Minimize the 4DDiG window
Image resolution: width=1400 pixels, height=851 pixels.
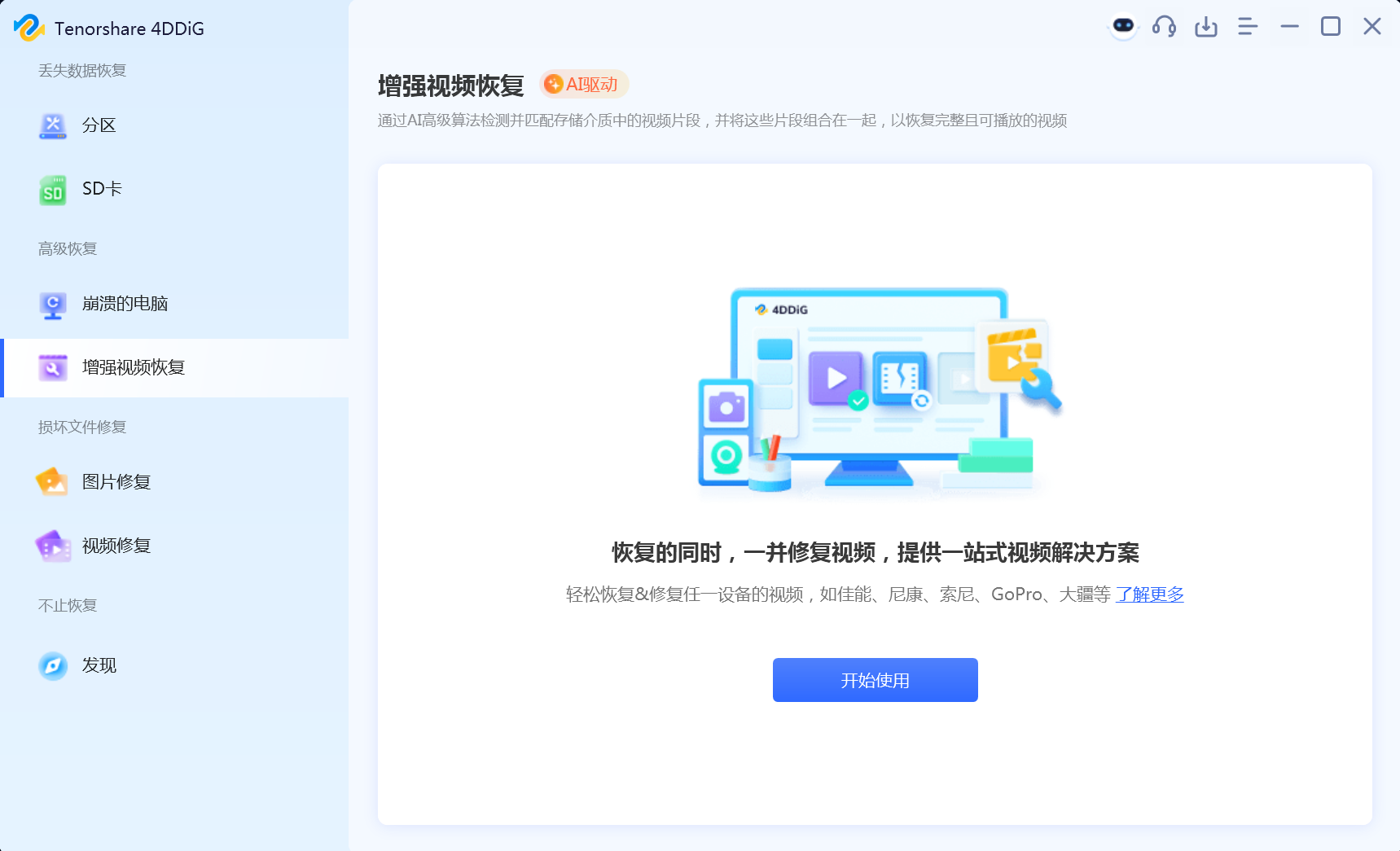(x=1289, y=27)
